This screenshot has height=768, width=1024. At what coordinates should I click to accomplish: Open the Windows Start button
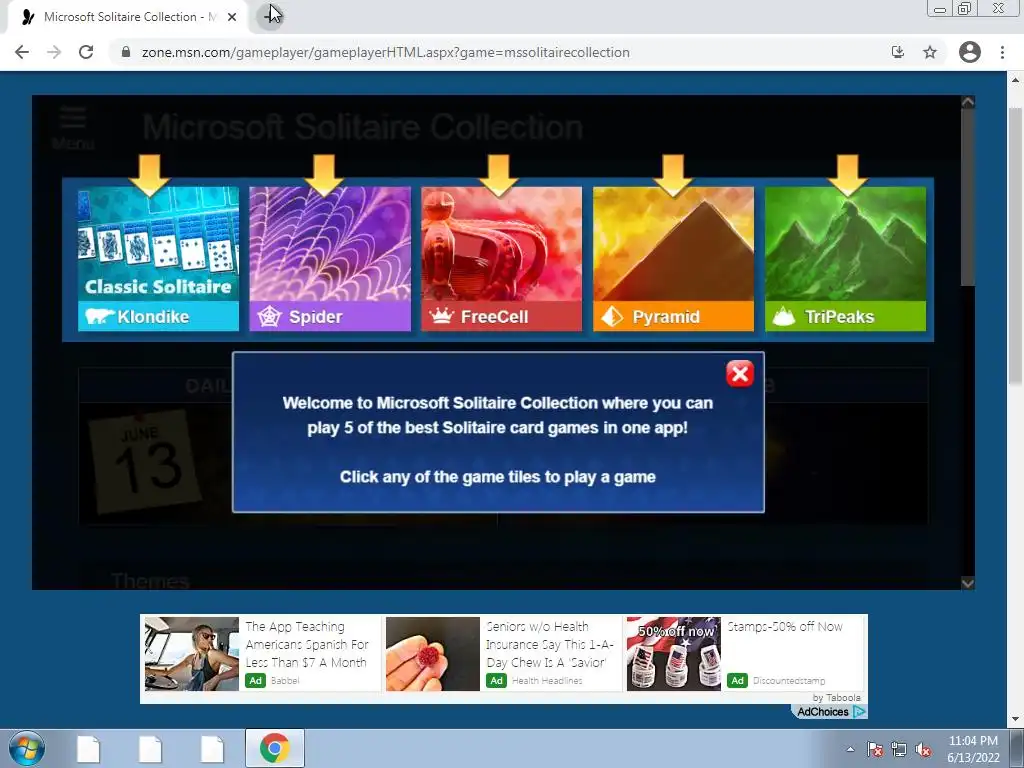pyautogui.click(x=26, y=748)
